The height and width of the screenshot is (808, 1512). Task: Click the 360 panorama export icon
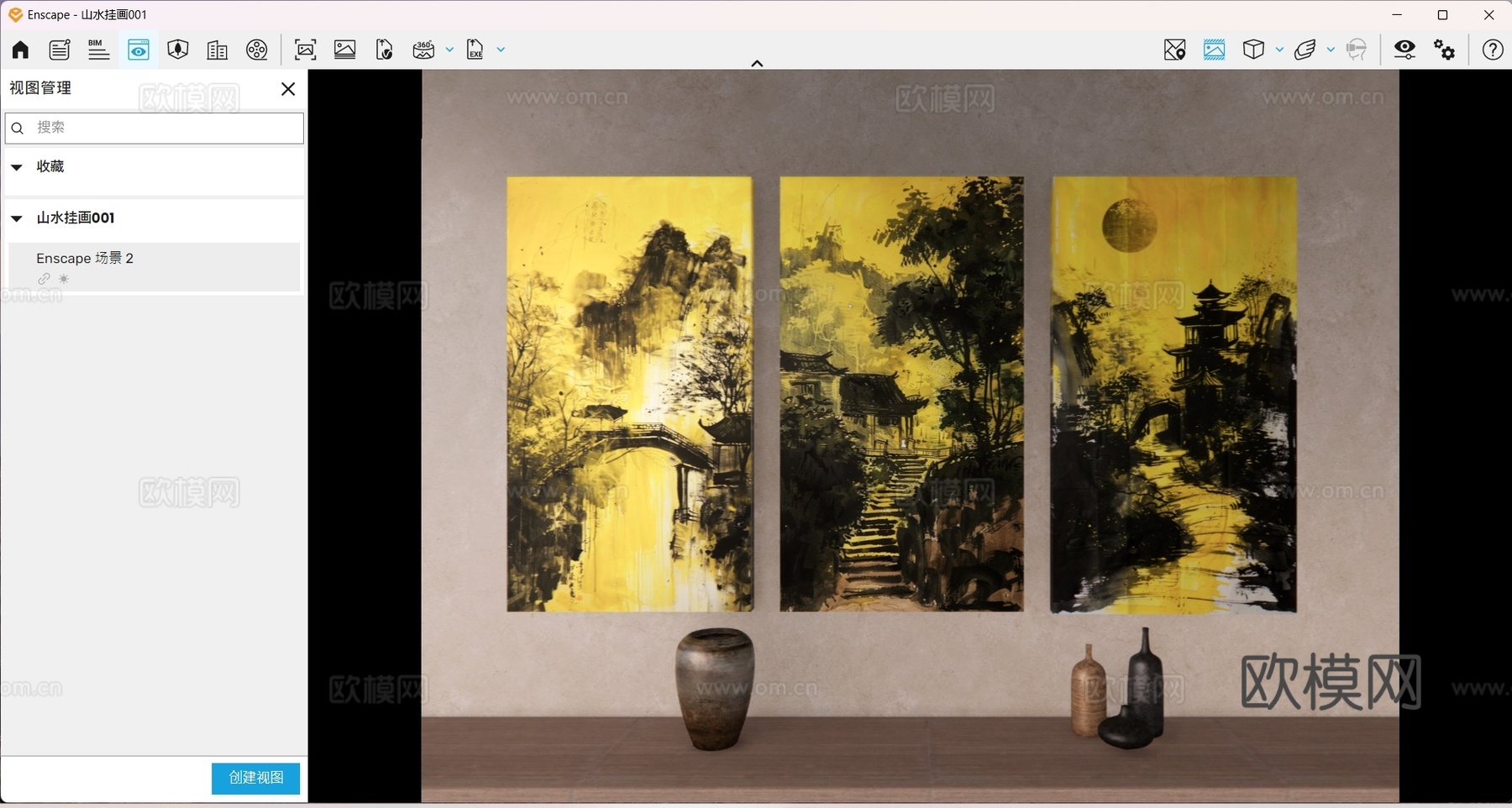tap(423, 50)
